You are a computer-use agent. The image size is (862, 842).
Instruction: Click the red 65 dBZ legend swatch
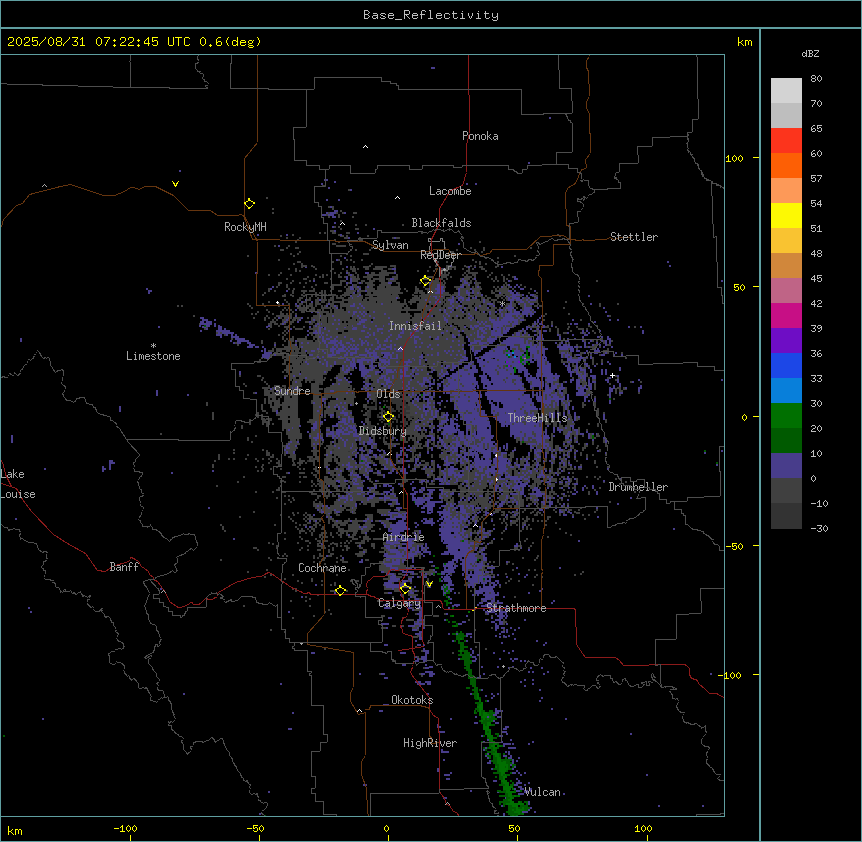[786, 140]
